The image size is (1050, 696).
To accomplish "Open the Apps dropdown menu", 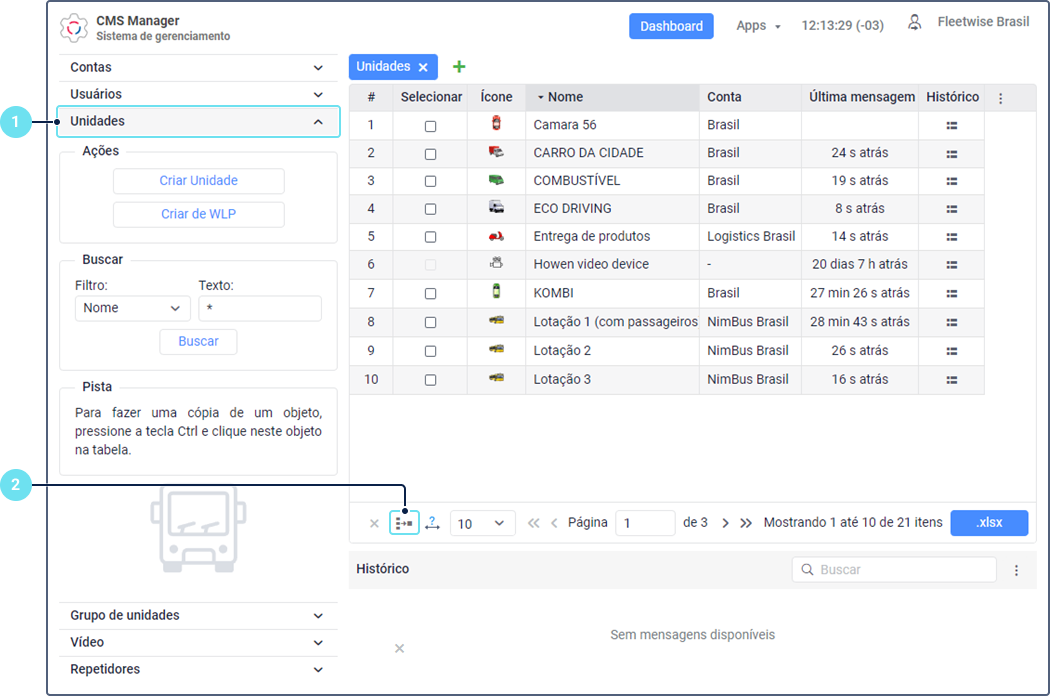I will click(758, 26).
